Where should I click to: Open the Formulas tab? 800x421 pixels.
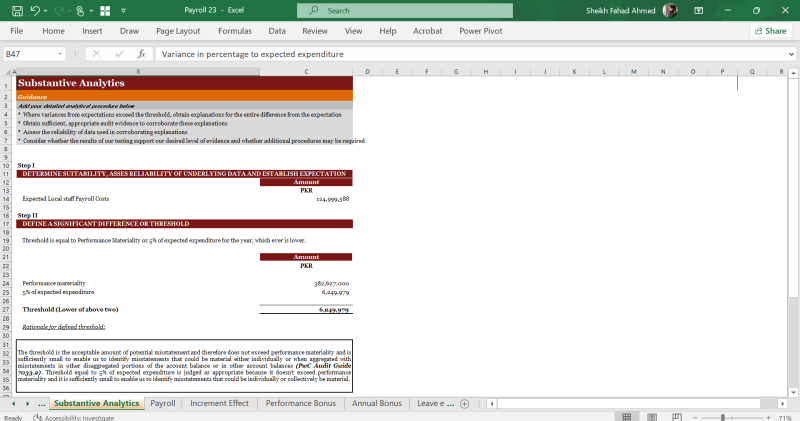coord(235,31)
